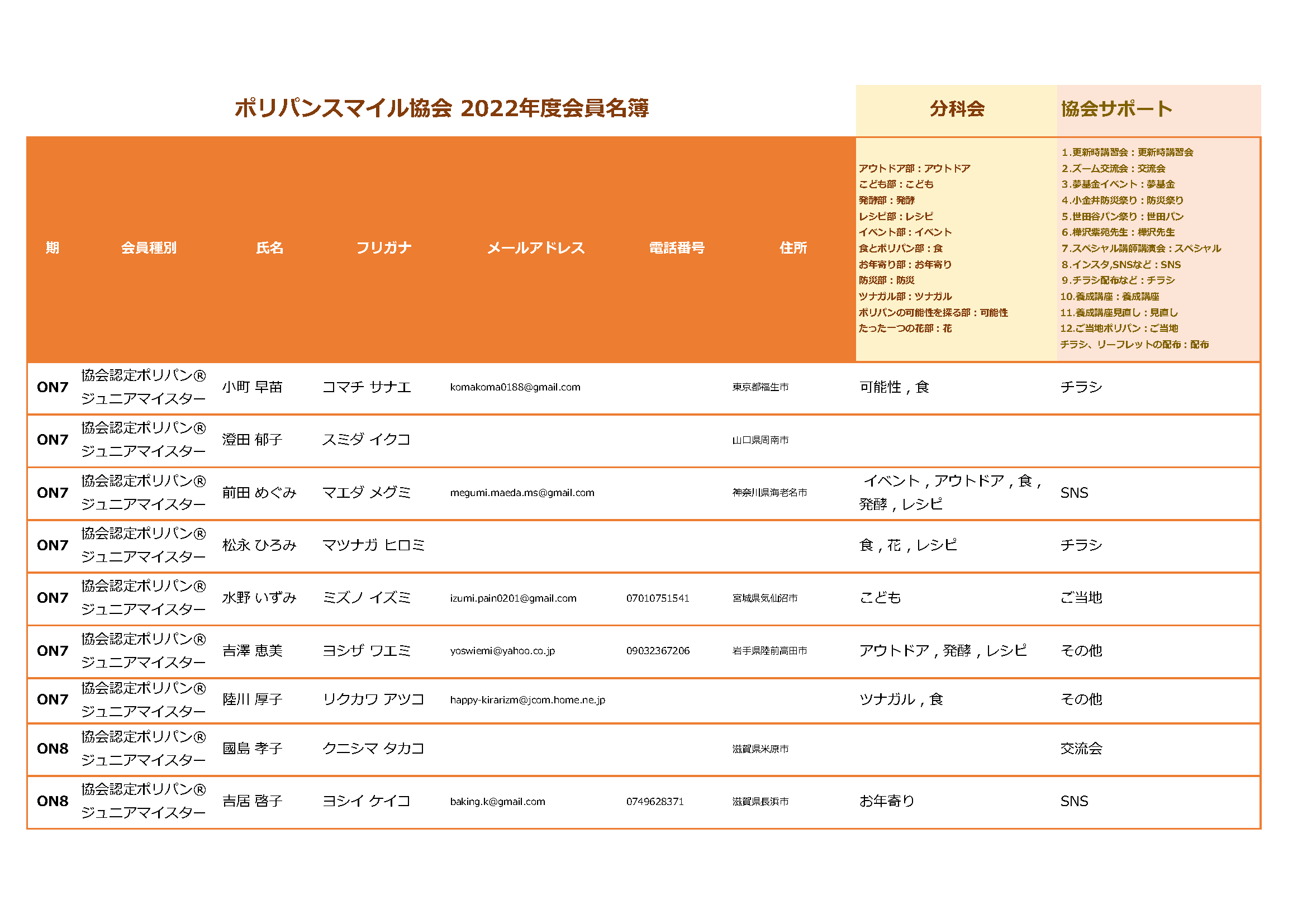The height and width of the screenshot is (924, 1307).
Task: Select the name 吉澤 恵美
Action: [252, 651]
